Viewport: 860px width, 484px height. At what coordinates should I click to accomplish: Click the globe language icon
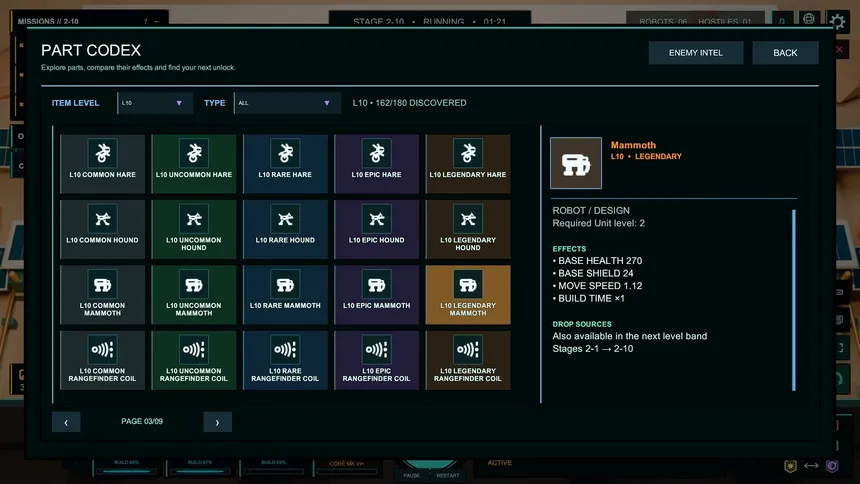tap(809, 19)
